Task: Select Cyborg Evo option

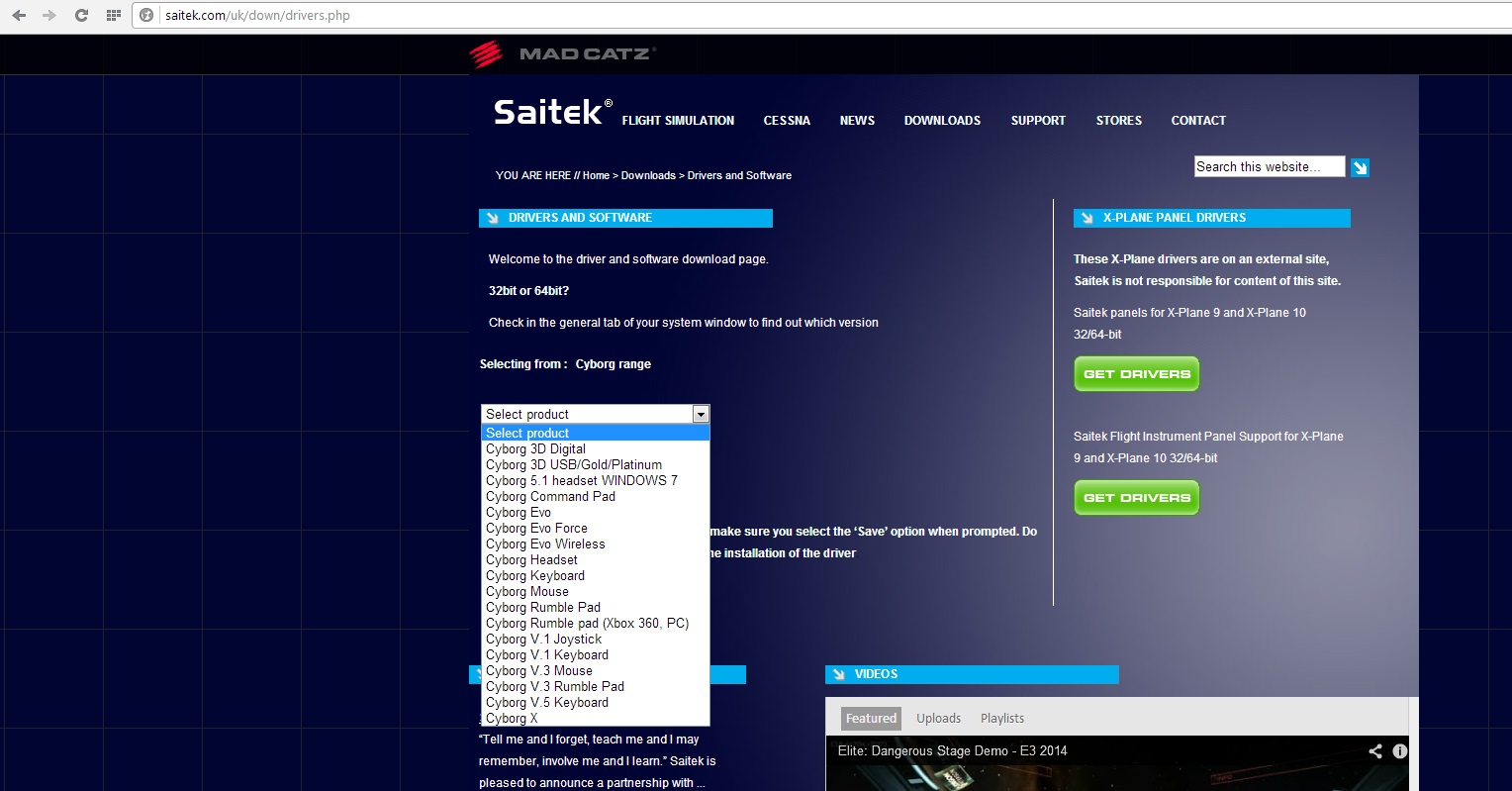Action: (x=596, y=512)
